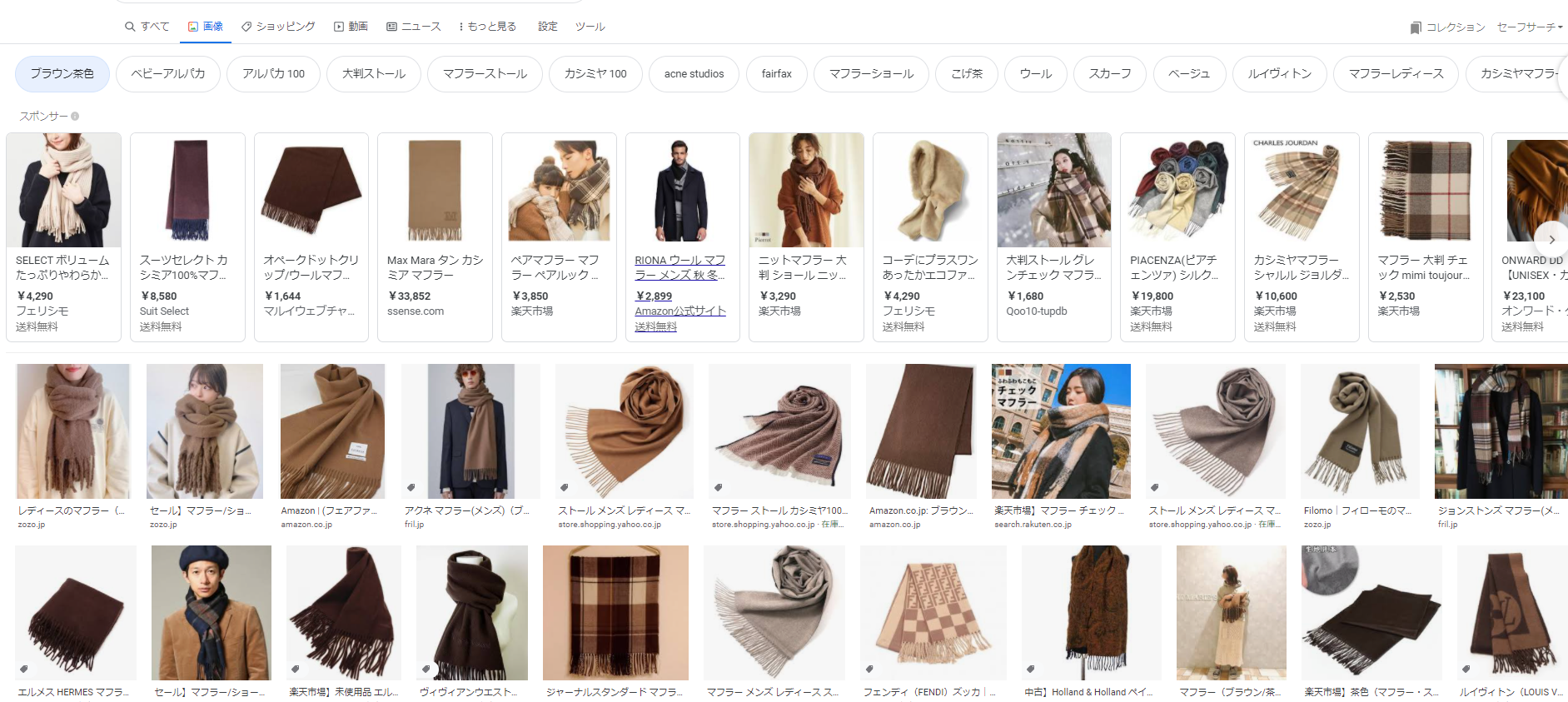Choose the fairfax filter chip

click(776, 74)
